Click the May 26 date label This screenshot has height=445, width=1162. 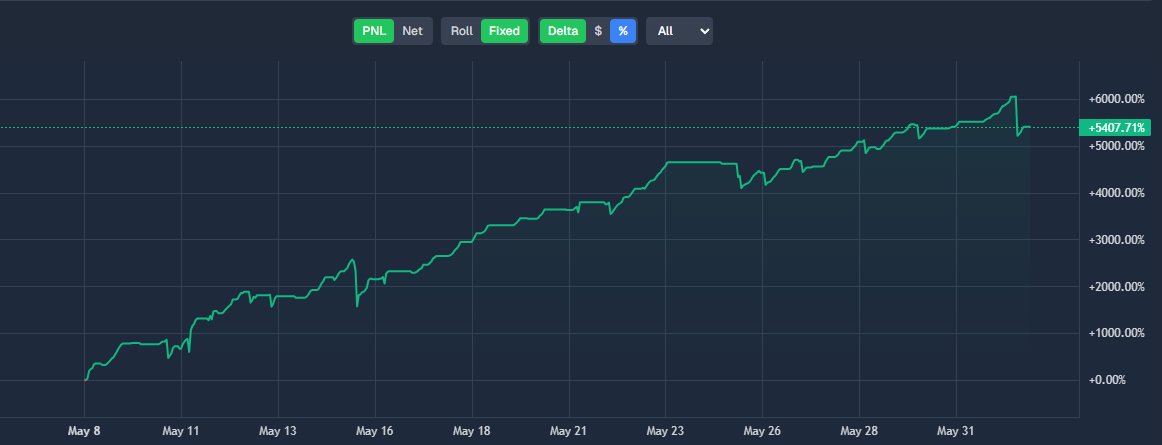(x=763, y=431)
